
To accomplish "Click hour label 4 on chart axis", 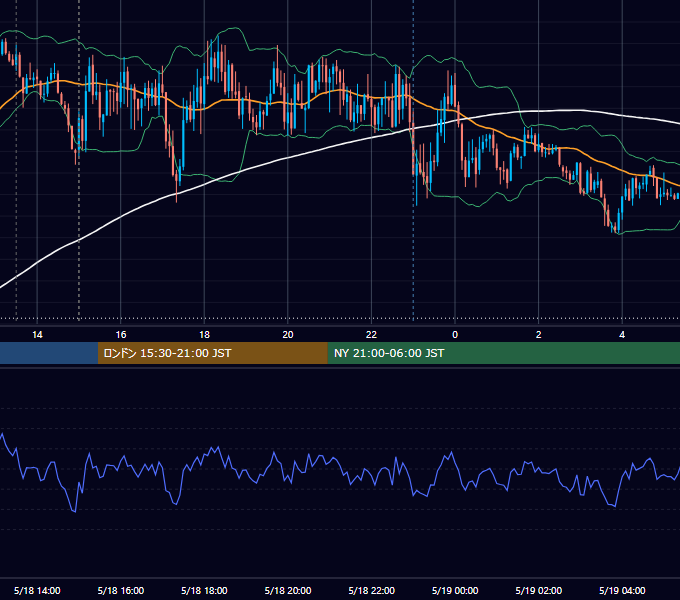I will (x=622, y=335).
